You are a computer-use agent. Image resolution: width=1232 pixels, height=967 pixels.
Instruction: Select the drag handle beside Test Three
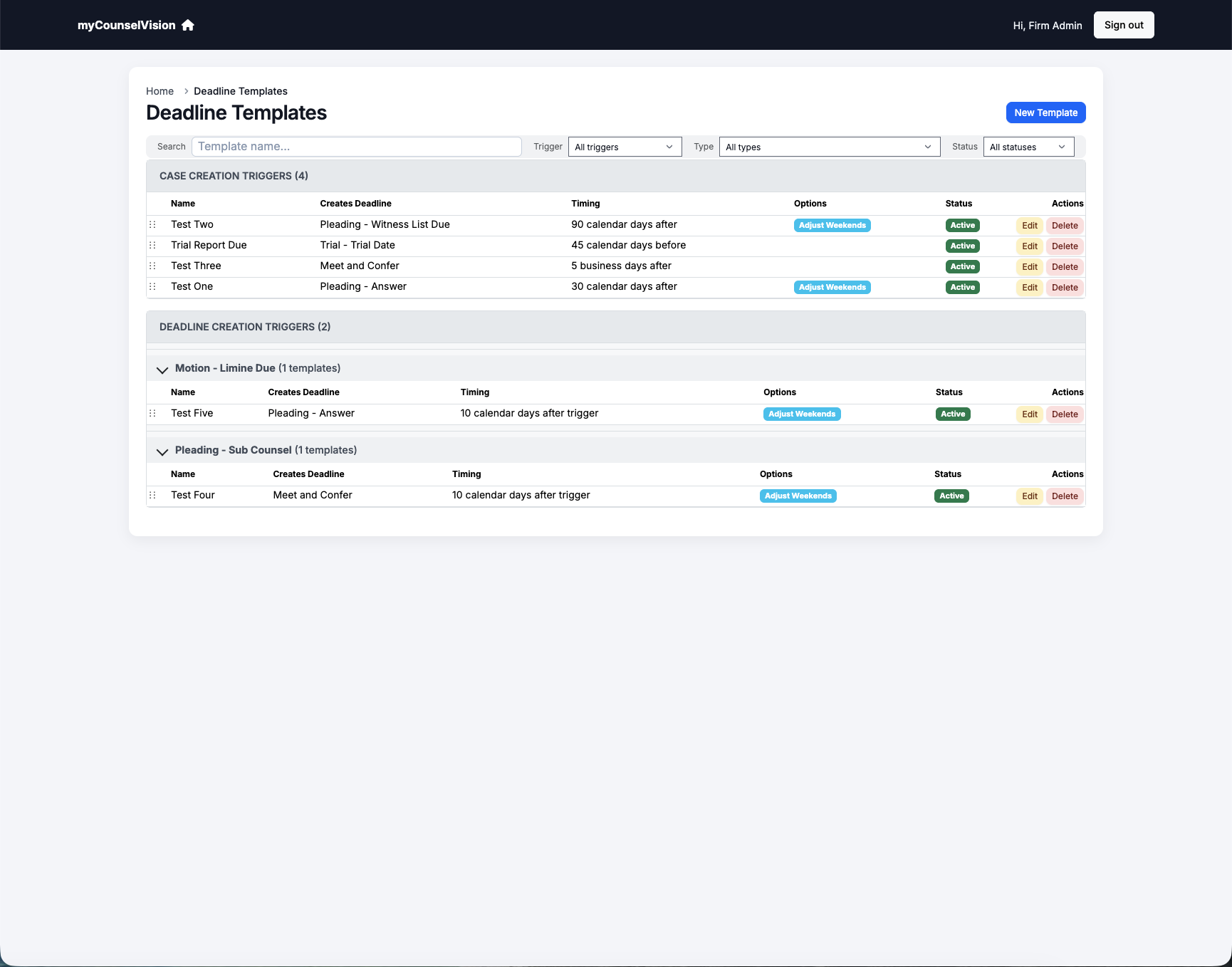[152, 266]
